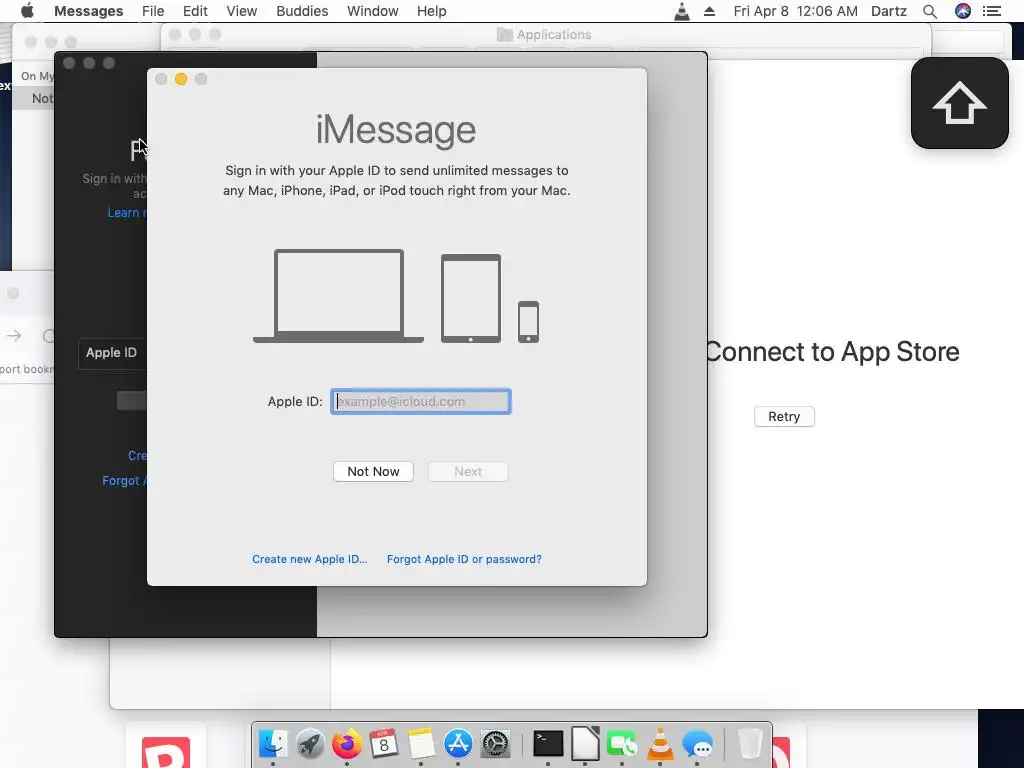Open the Buddies menu
This screenshot has width=1024, height=768.
[302, 11]
